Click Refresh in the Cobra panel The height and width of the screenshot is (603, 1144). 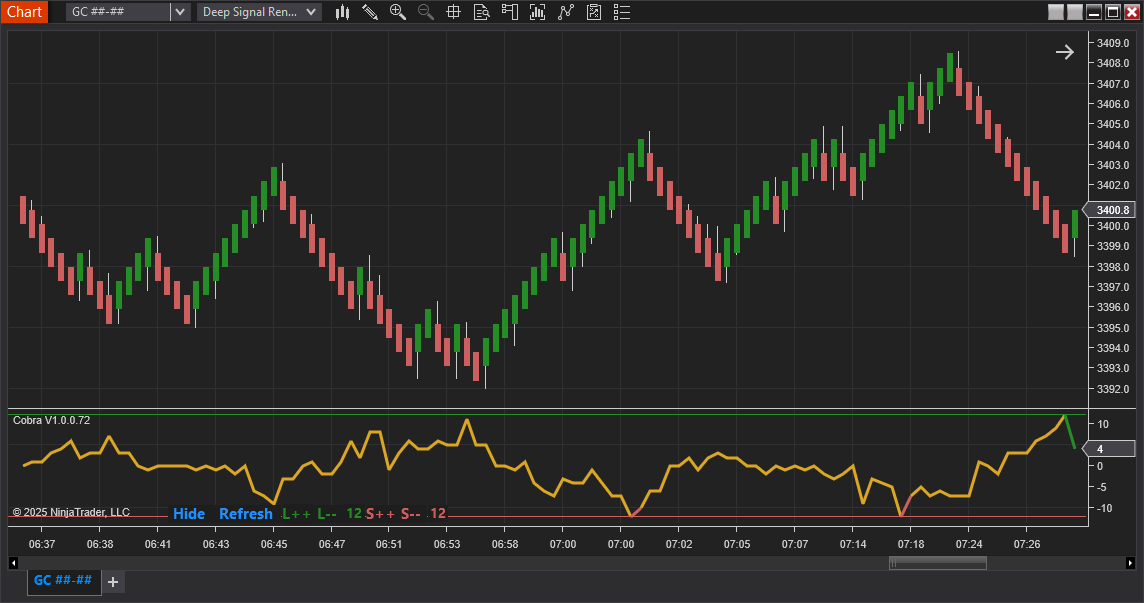245,514
